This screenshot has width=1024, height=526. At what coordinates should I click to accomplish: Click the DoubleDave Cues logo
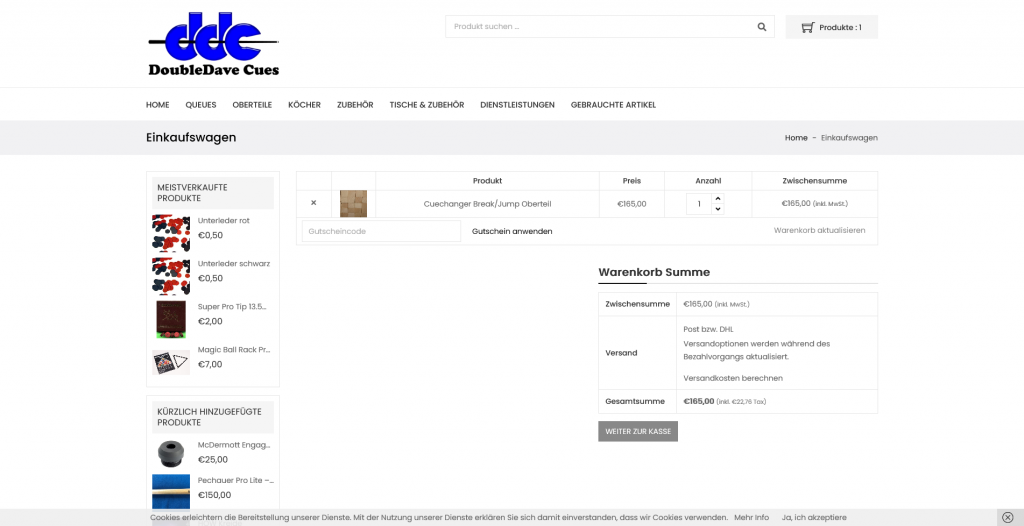pos(213,45)
